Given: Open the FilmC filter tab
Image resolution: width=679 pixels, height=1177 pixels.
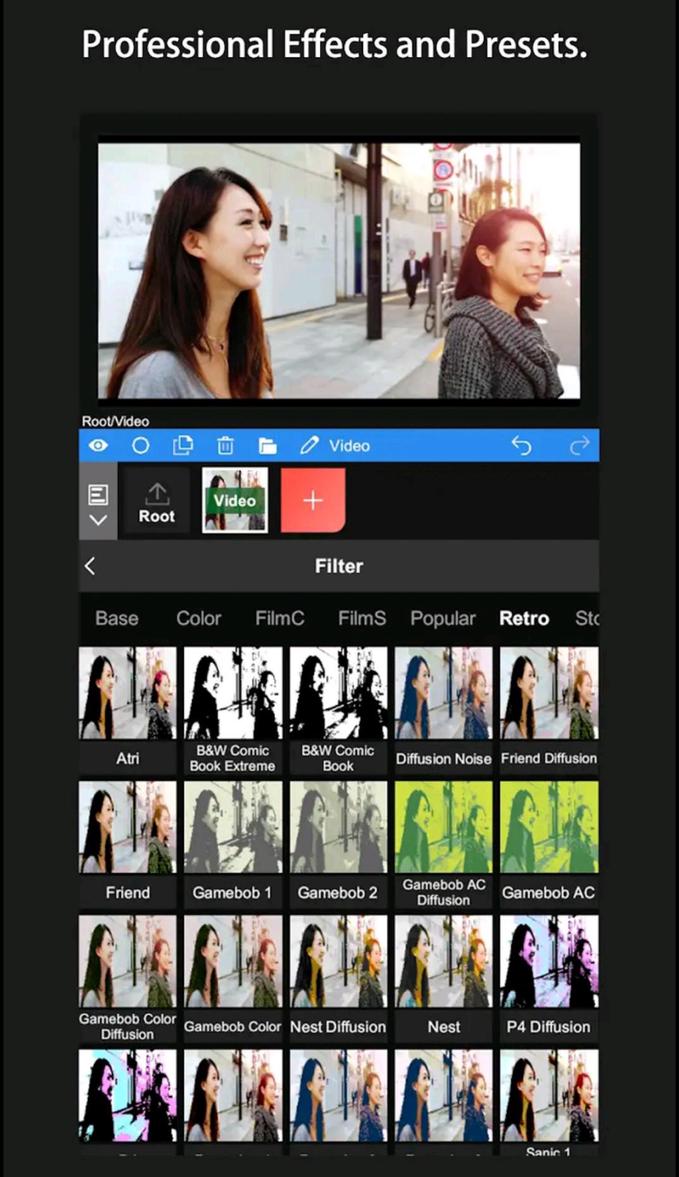Looking at the screenshot, I should (x=279, y=619).
